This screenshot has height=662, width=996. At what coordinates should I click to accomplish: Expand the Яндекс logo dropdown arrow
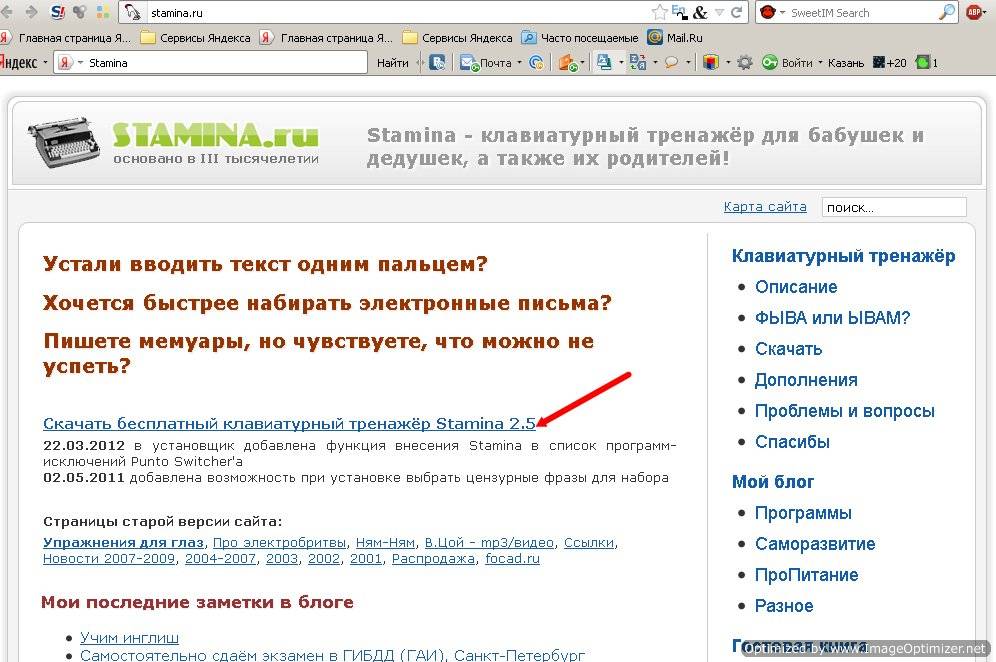pyautogui.click(x=45, y=62)
